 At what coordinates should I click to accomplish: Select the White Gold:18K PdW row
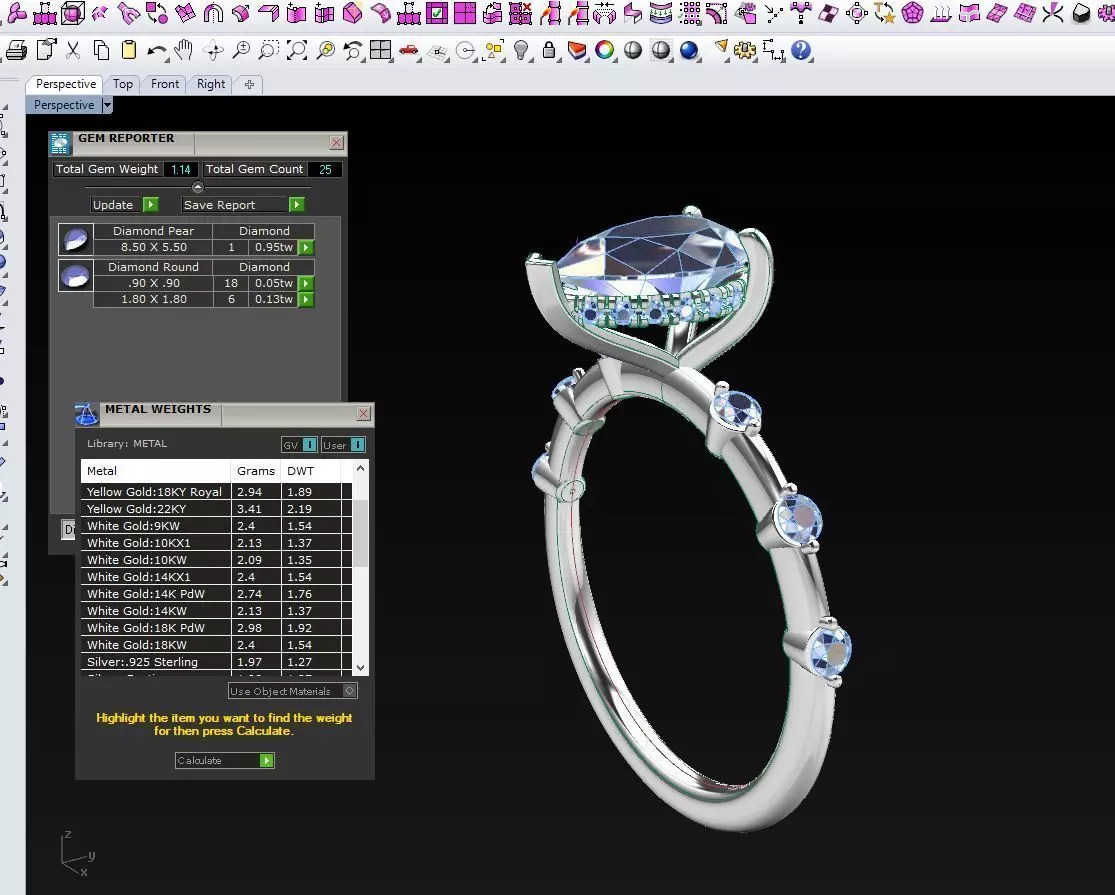coord(217,628)
